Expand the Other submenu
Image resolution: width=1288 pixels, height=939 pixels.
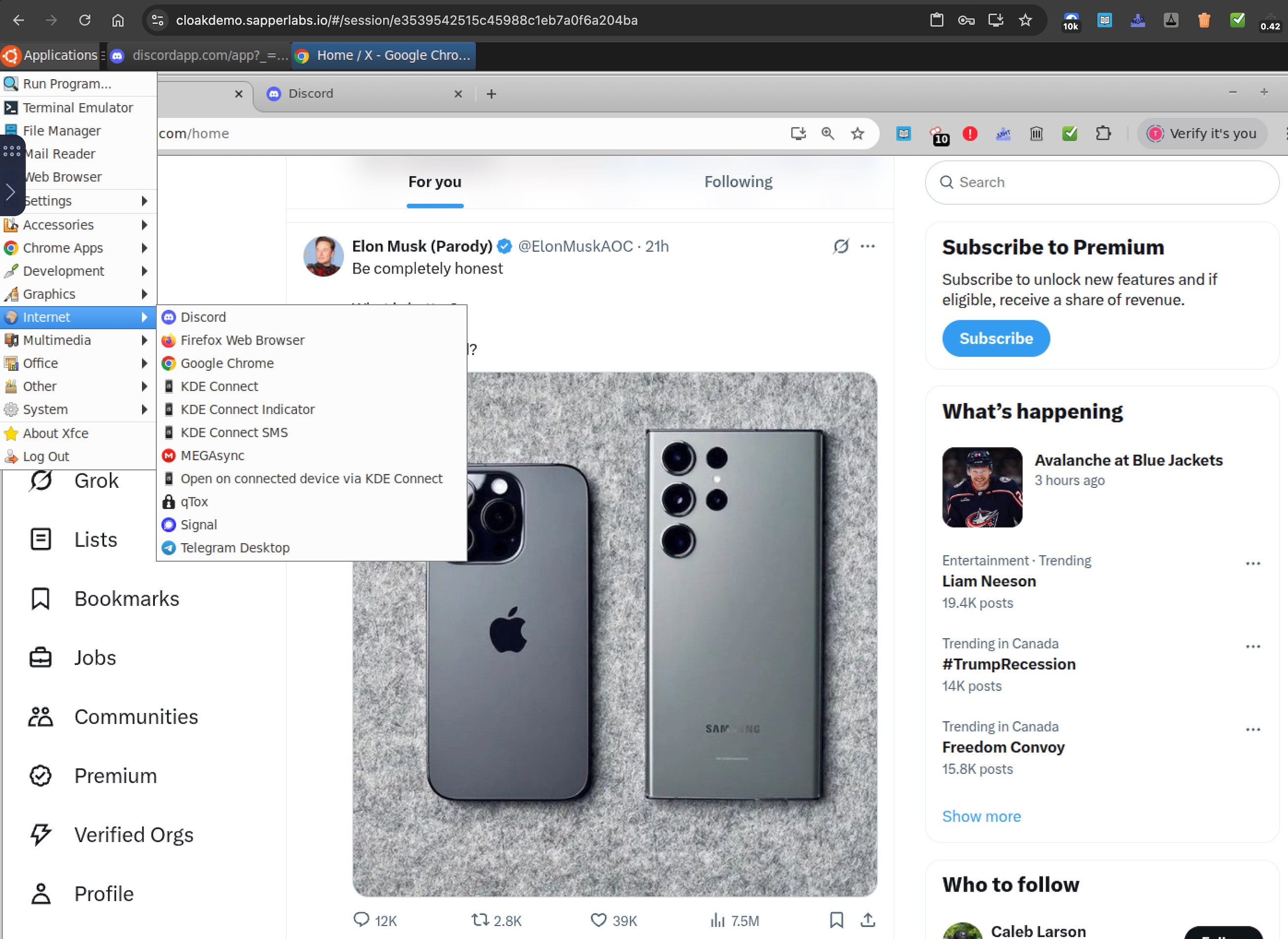tap(78, 386)
